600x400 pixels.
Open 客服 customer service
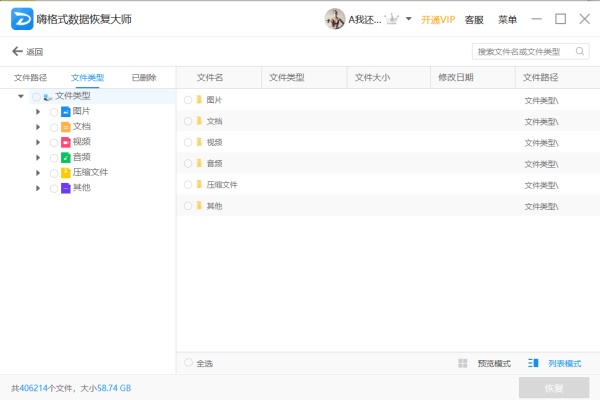coord(474,20)
